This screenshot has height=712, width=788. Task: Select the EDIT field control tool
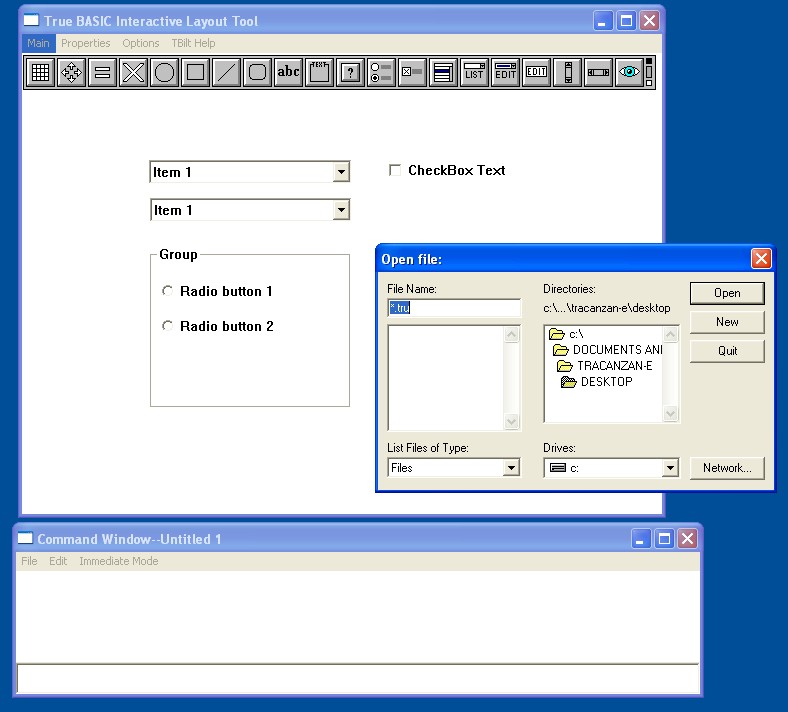(x=537, y=73)
